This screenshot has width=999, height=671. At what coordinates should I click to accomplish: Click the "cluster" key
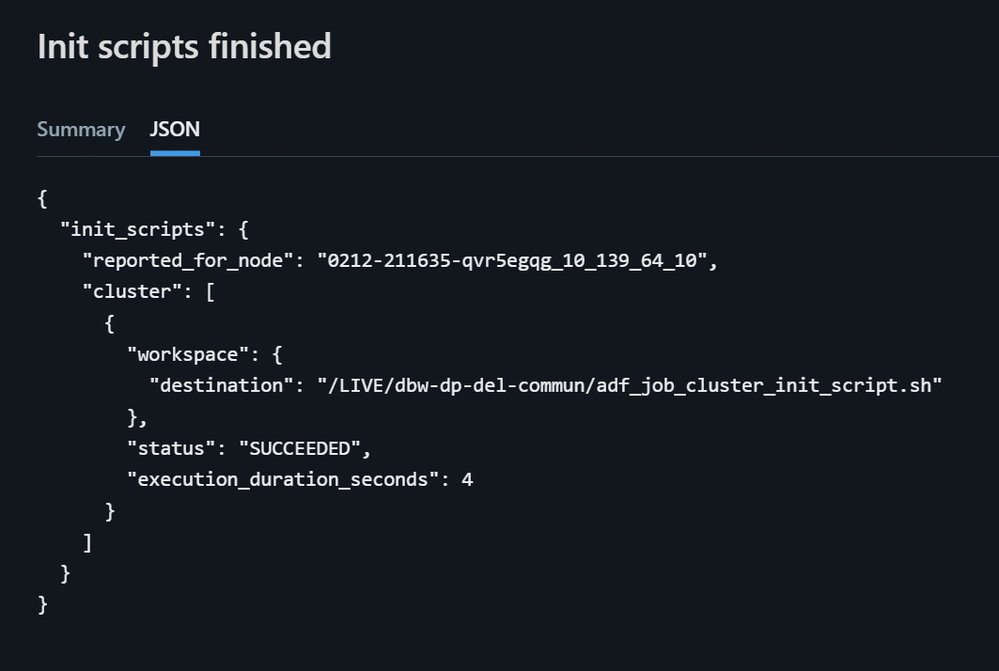[x=137, y=292]
